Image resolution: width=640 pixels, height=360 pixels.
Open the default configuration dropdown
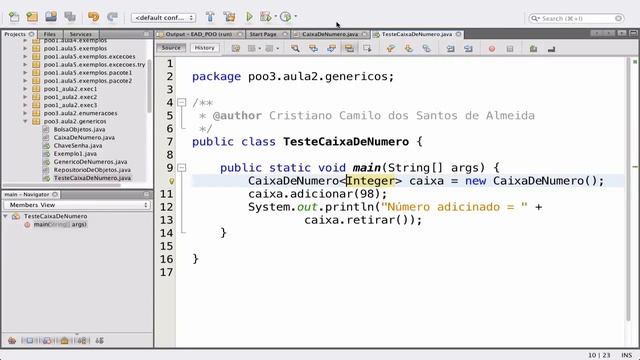pyautogui.click(x=163, y=18)
